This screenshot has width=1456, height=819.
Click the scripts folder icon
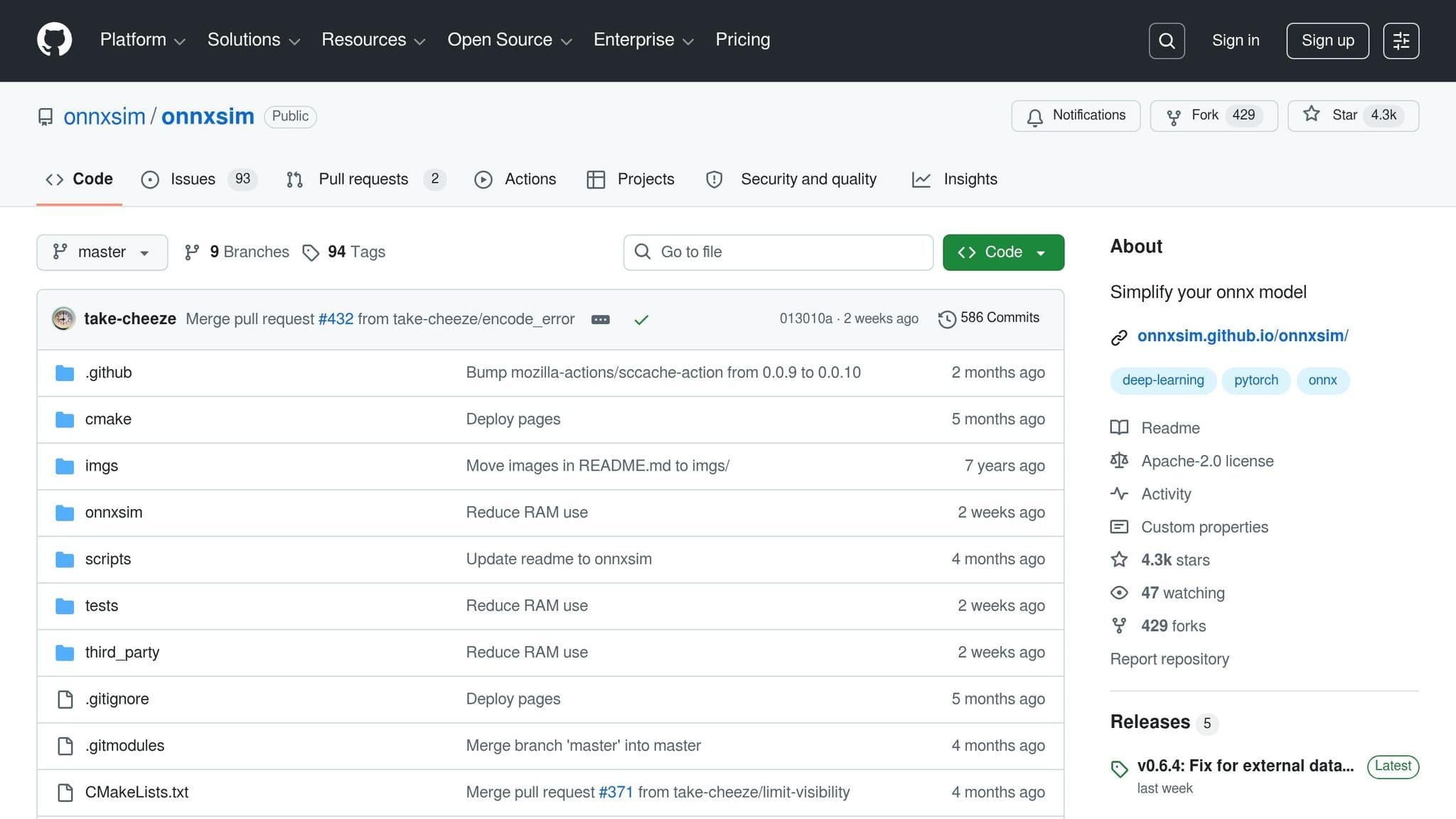tap(65, 560)
